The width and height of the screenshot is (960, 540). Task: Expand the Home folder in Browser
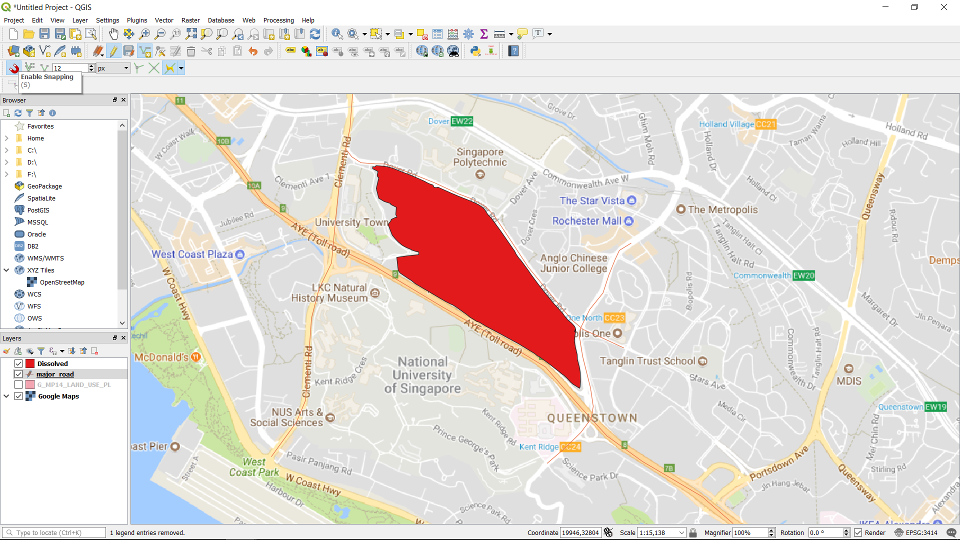(6, 138)
